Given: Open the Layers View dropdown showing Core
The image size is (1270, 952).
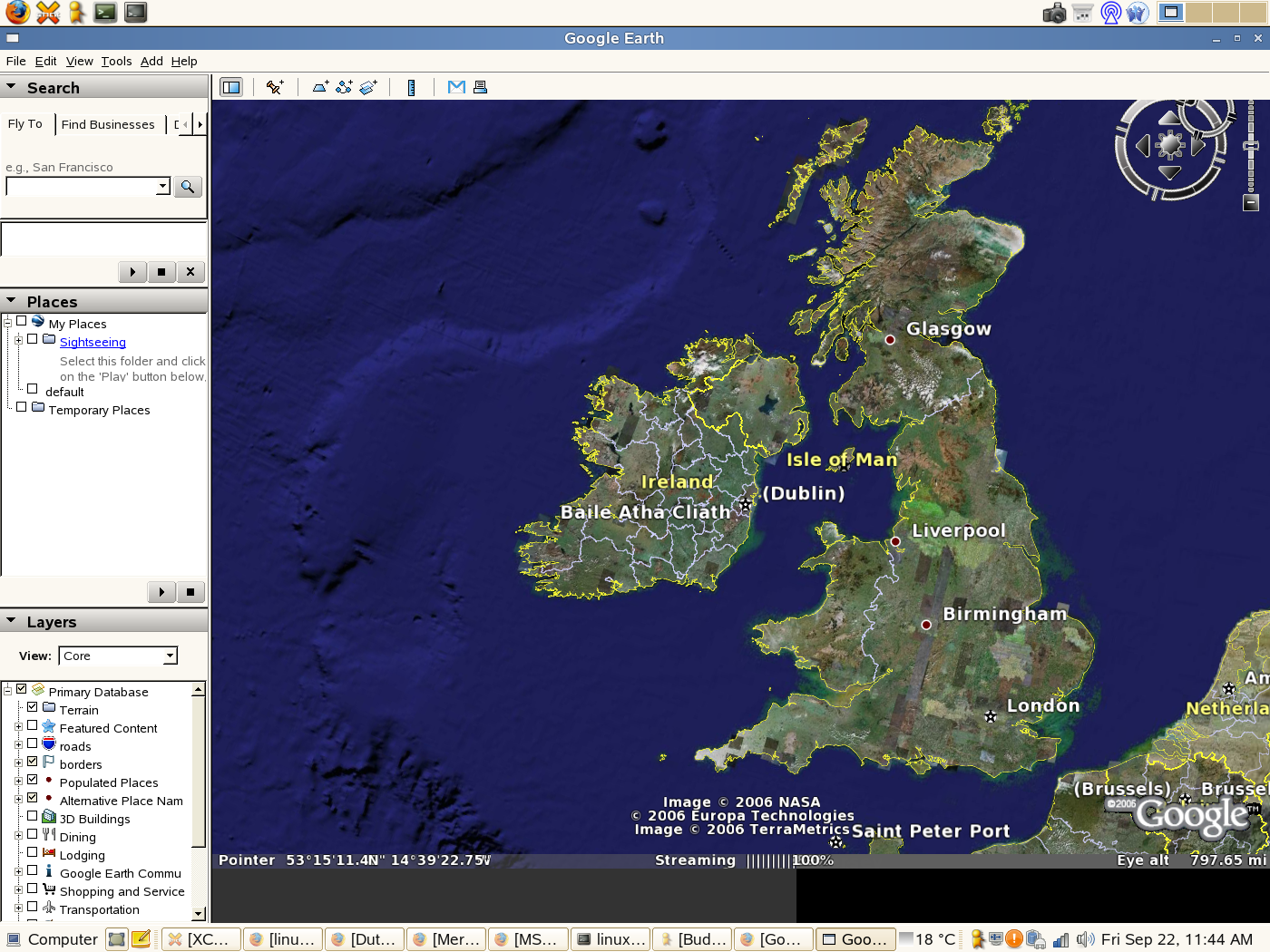Looking at the screenshot, I should [118, 656].
